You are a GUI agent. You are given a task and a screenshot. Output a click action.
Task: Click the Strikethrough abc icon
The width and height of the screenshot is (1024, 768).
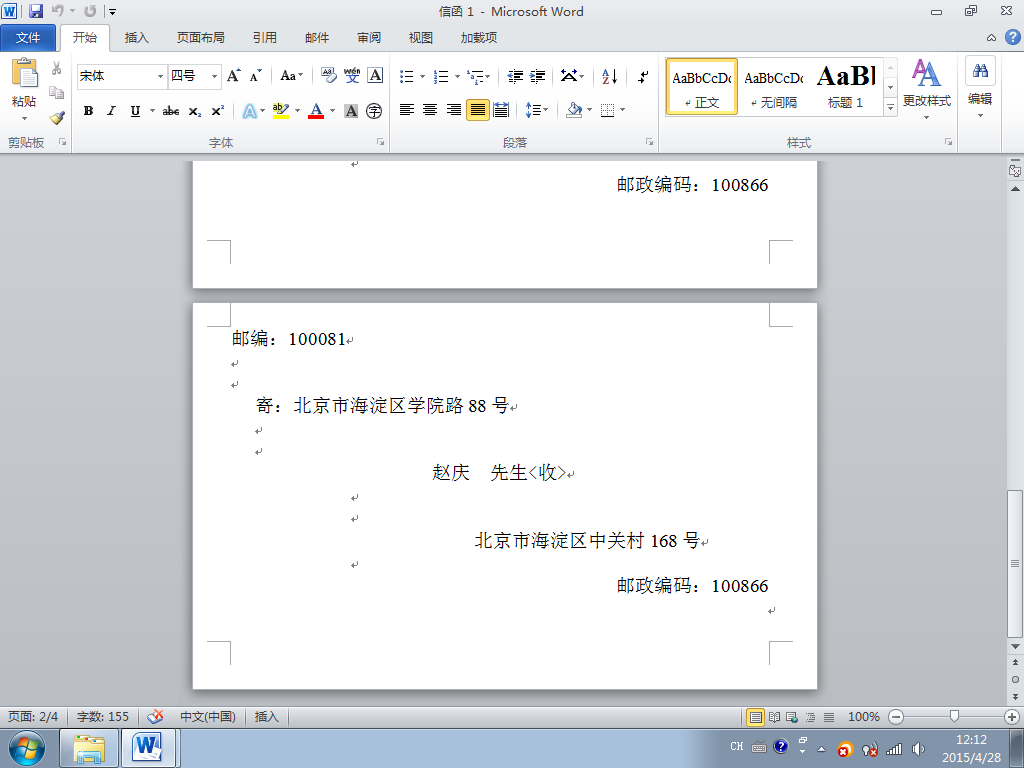171,111
